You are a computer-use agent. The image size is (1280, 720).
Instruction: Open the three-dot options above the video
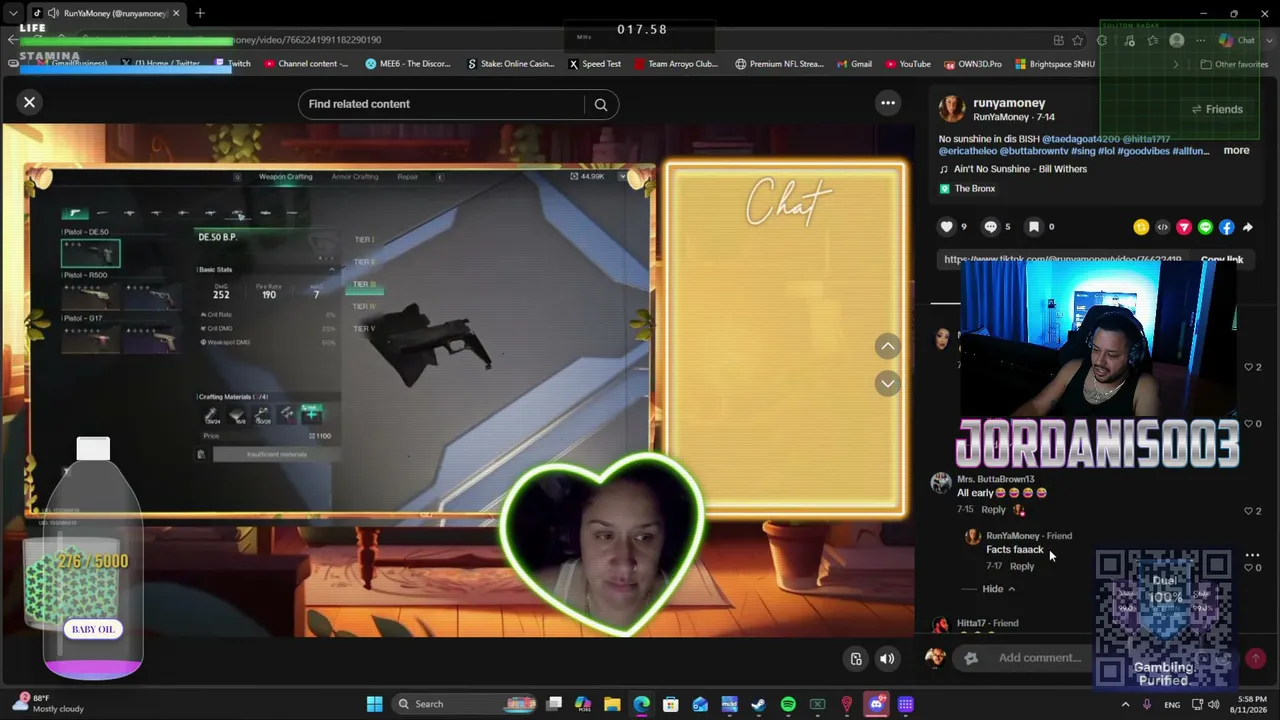(x=888, y=103)
